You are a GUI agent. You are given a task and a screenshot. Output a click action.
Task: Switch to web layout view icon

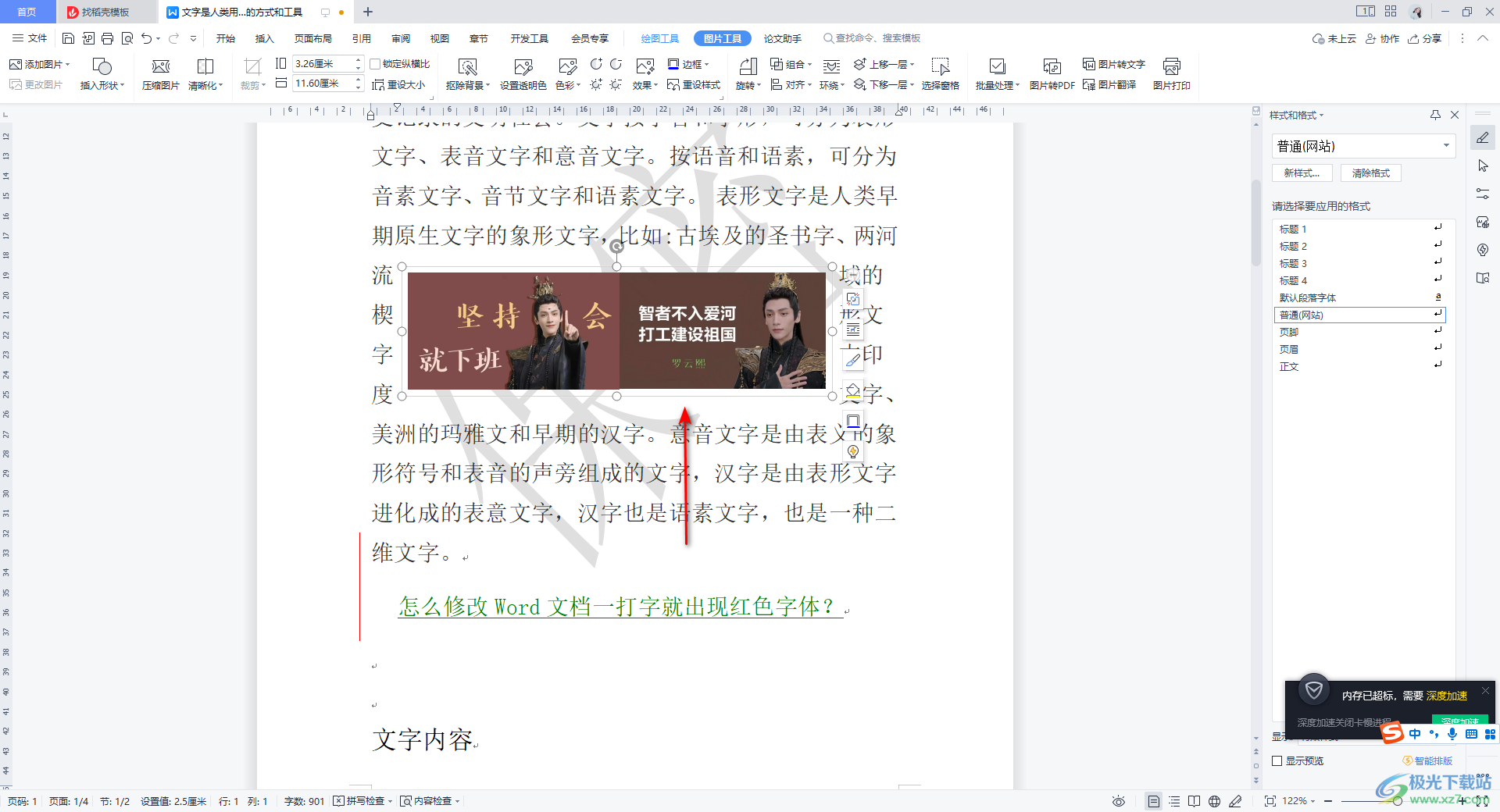click(x=1214, y=801)
